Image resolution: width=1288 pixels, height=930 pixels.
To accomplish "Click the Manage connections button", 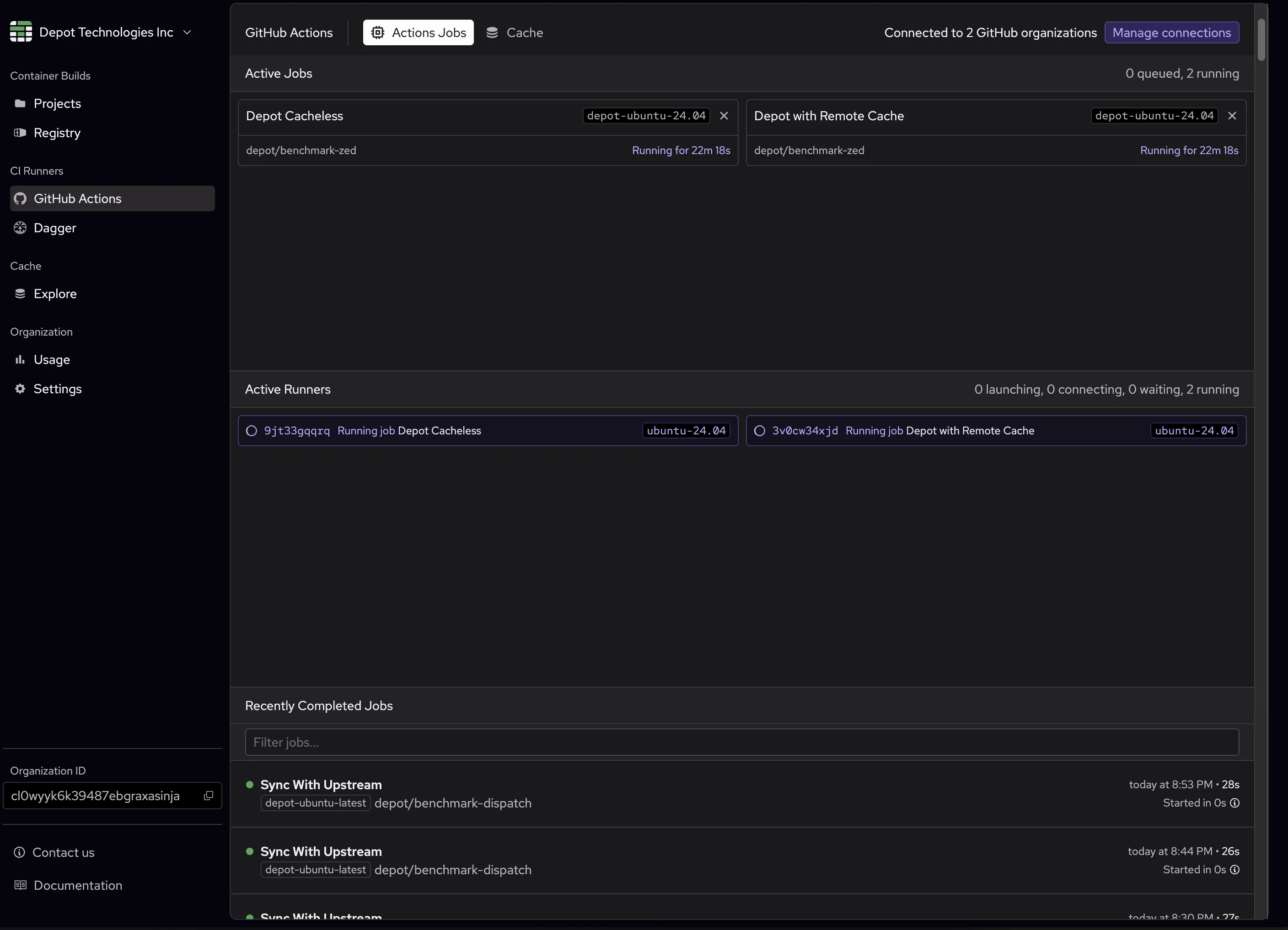I will click(x=1171, y=33).
